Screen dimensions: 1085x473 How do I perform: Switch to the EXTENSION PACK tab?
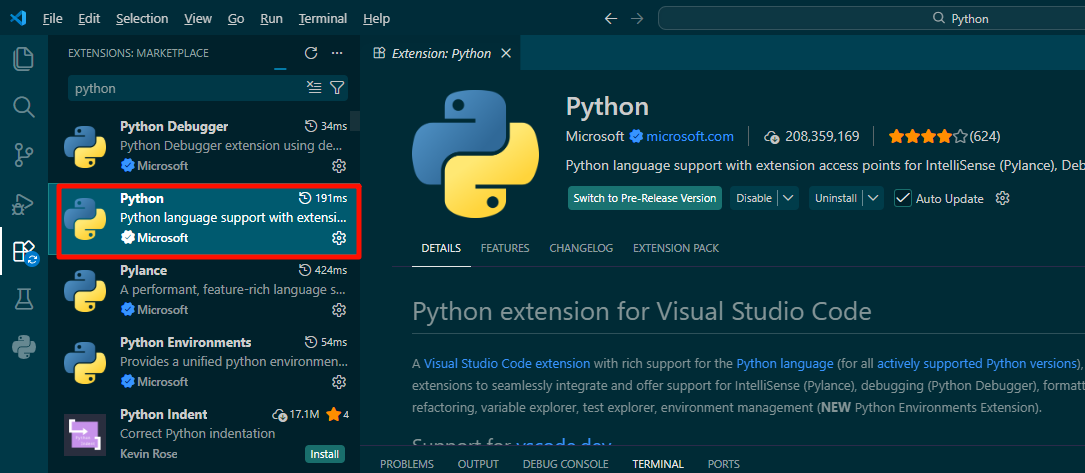click(x=676, y=248)
